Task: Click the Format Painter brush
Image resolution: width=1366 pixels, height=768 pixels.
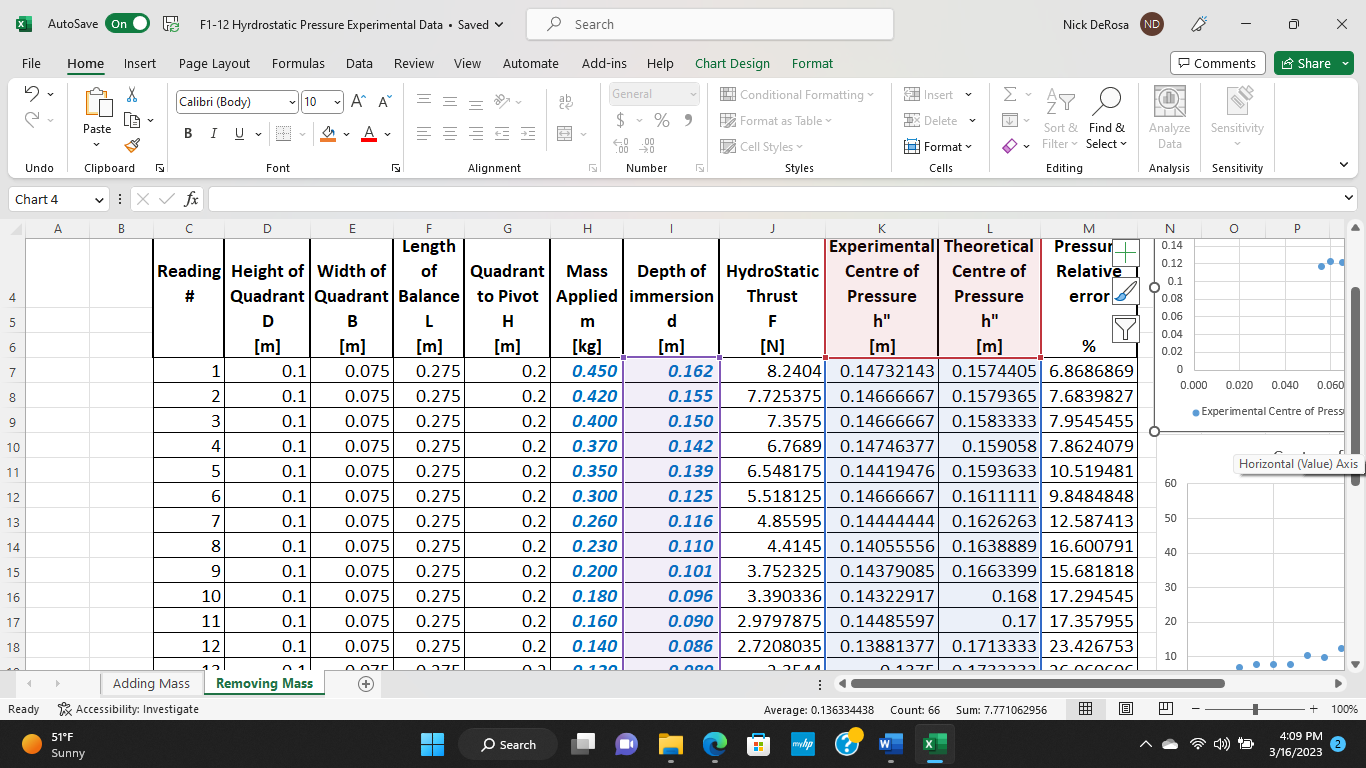Action: (132, 146)
